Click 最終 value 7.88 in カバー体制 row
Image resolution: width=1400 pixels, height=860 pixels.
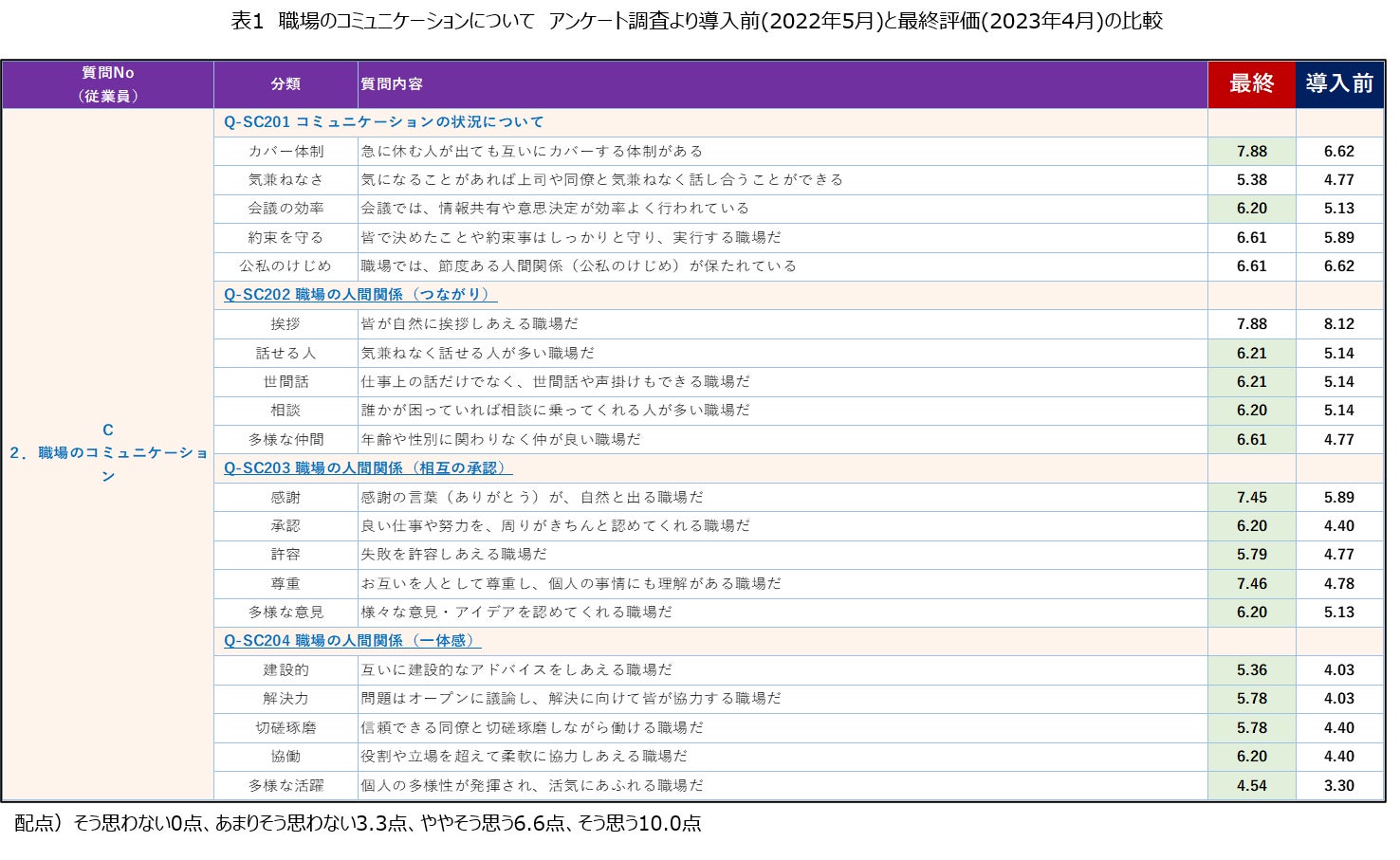(x=1251, y=152)
